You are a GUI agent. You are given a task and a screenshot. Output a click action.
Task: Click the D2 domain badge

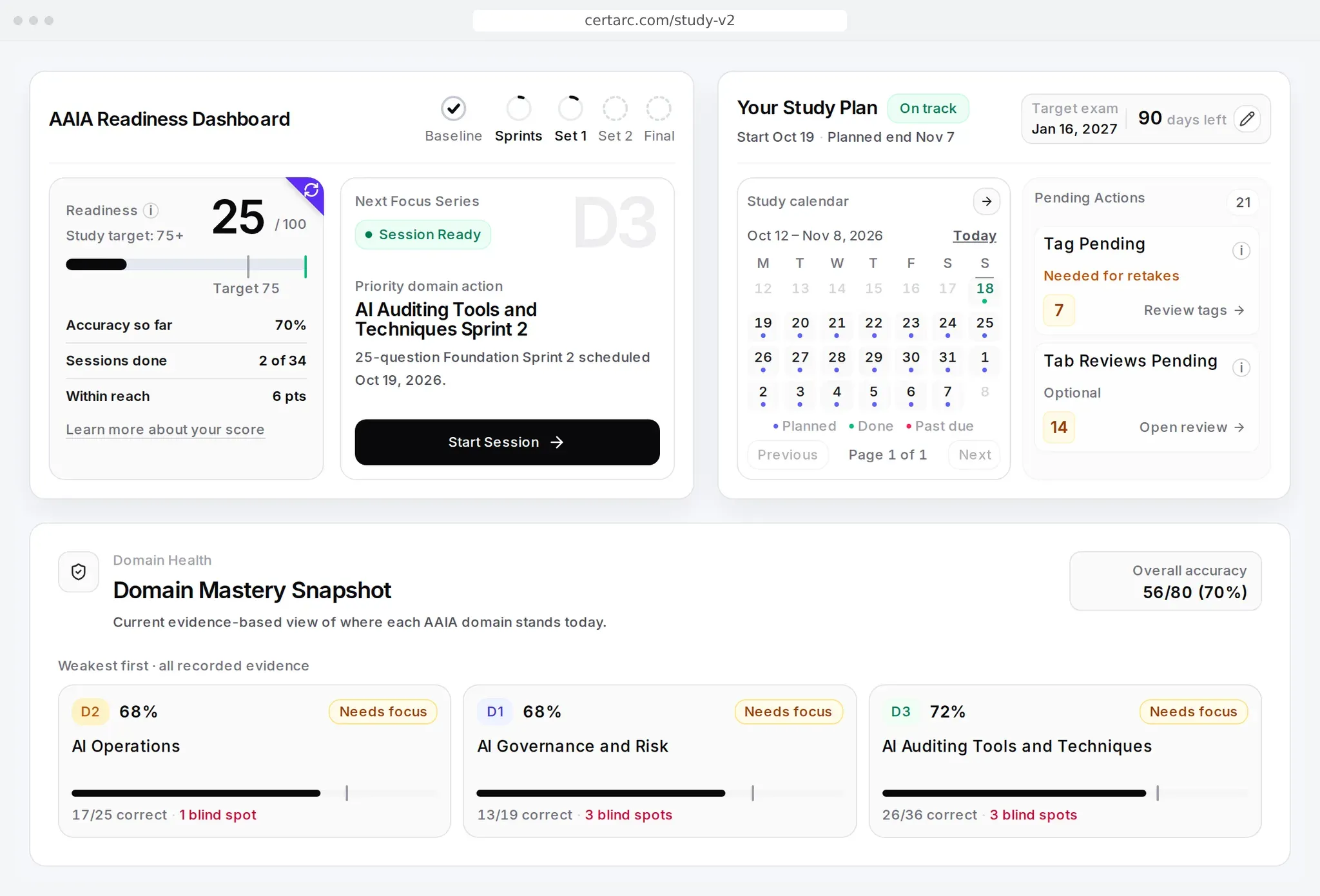click(x=90, y=712)
